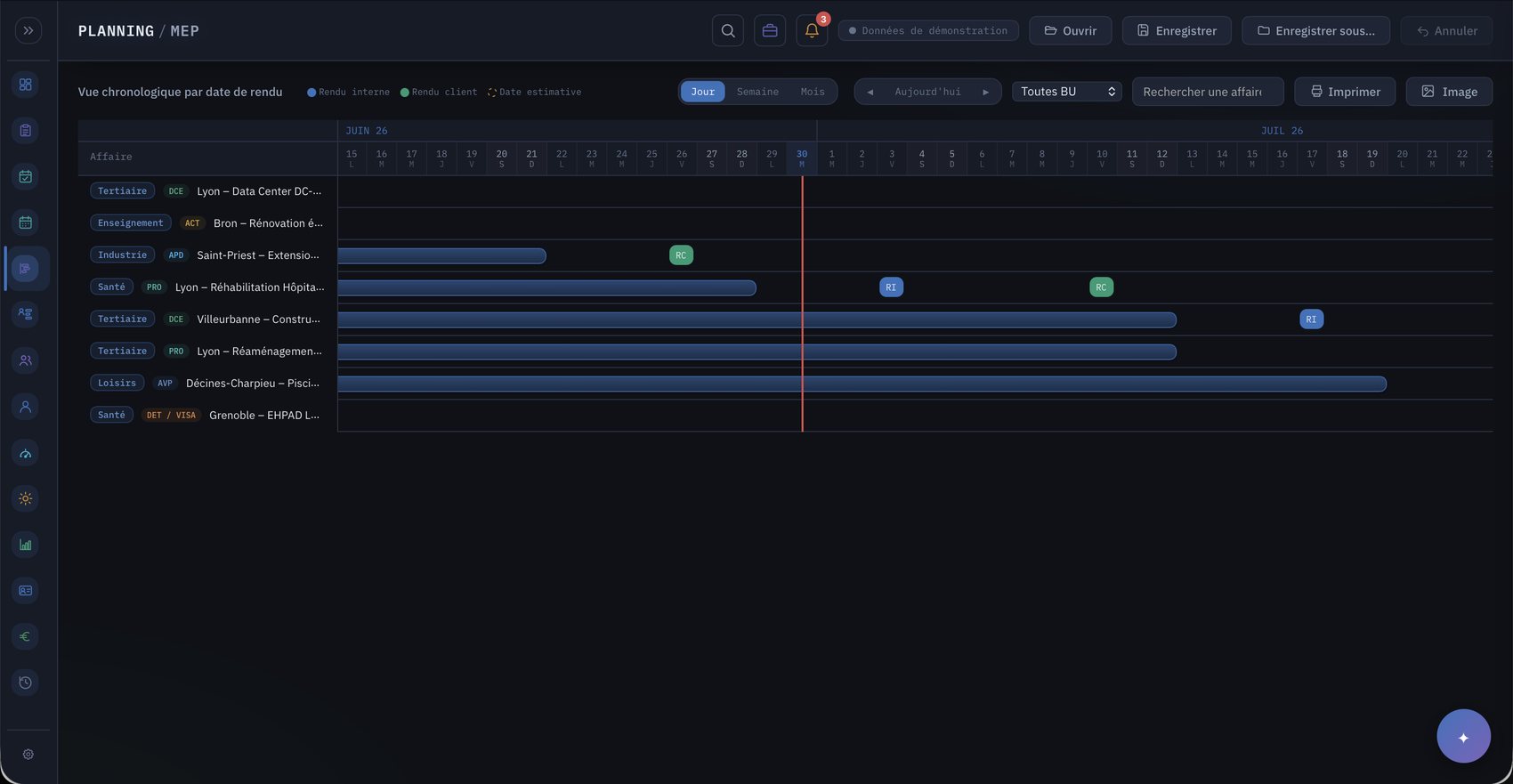The image size is (1513, 784).
Task: Click the sparkle assistant floating button
Action: click(1463, 736)
